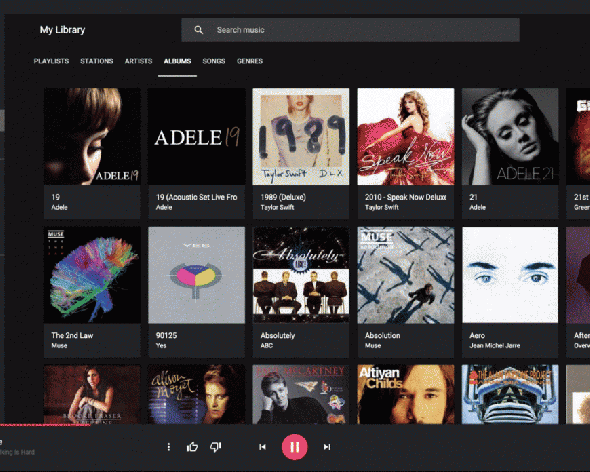Screen dimensions: 590x472
Task: Click the '2010 - Speak Now Deluxe' title
Action: (x=406, y=197)
